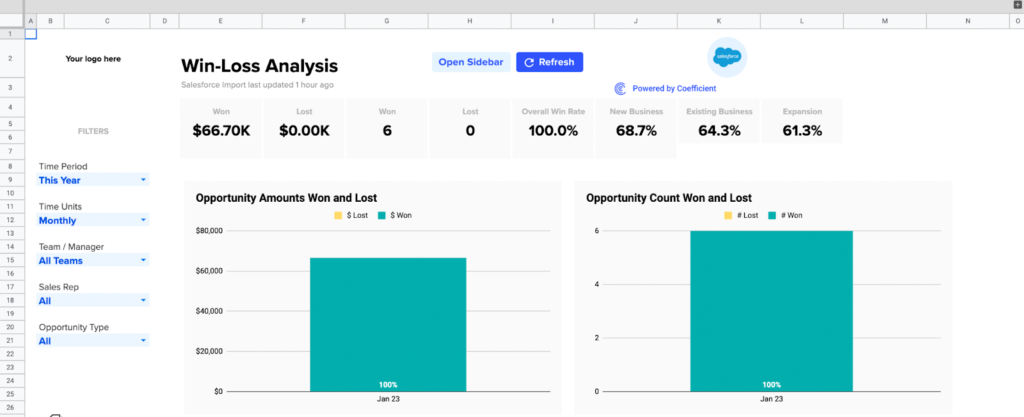1024x417 pixels.
Task: Click the Salesforce cloud logo
Action: tap(726, 58)
